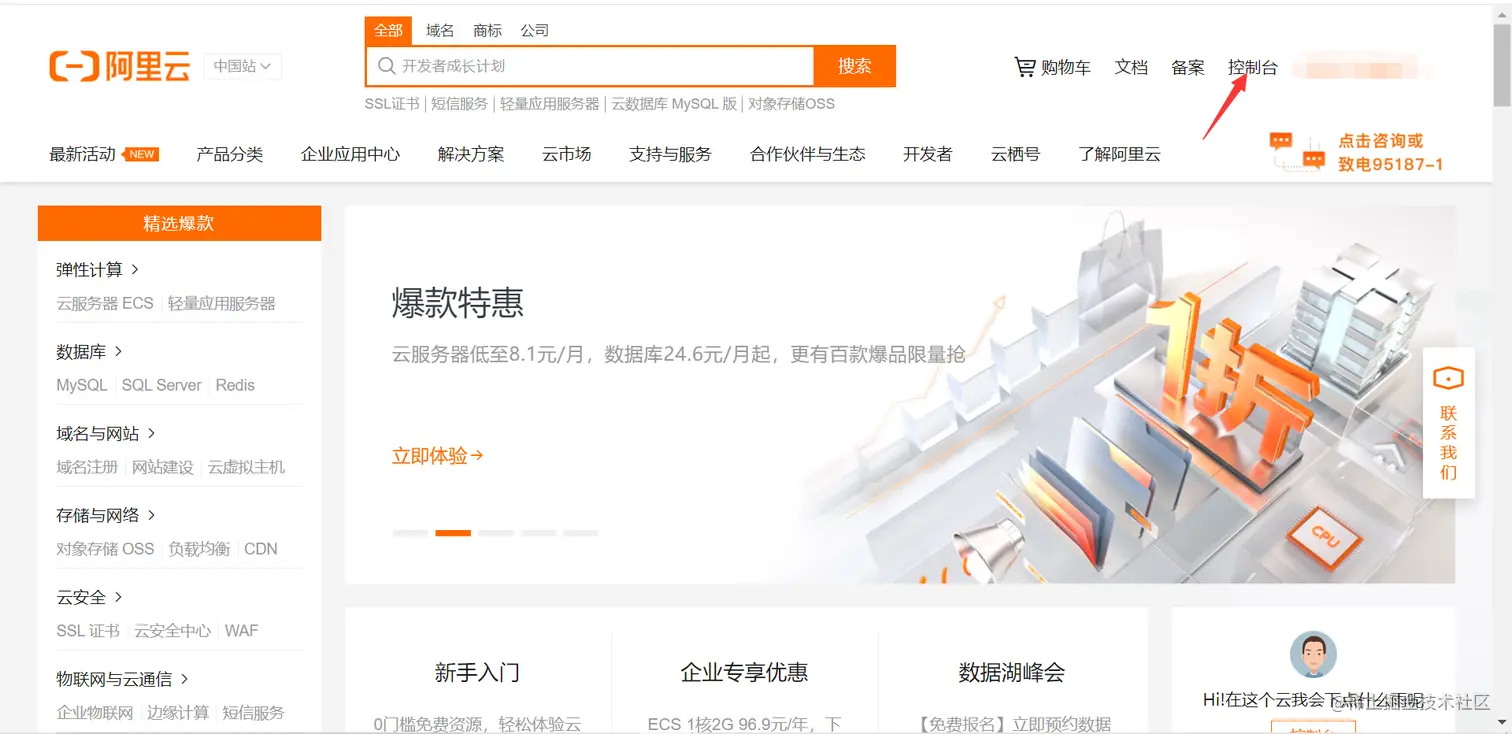The image size is (1512, 734).
Task: Click the orange 搜索 button
Action: (x=855, y=66)
